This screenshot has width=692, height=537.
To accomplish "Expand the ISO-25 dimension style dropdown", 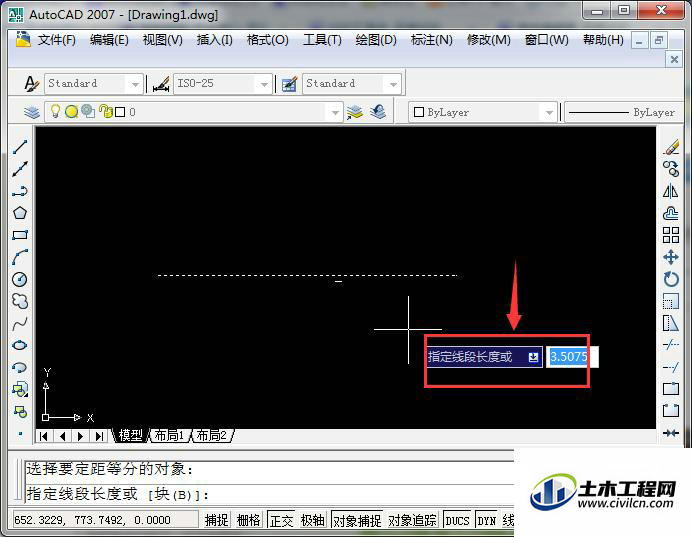I will [264, 84].
